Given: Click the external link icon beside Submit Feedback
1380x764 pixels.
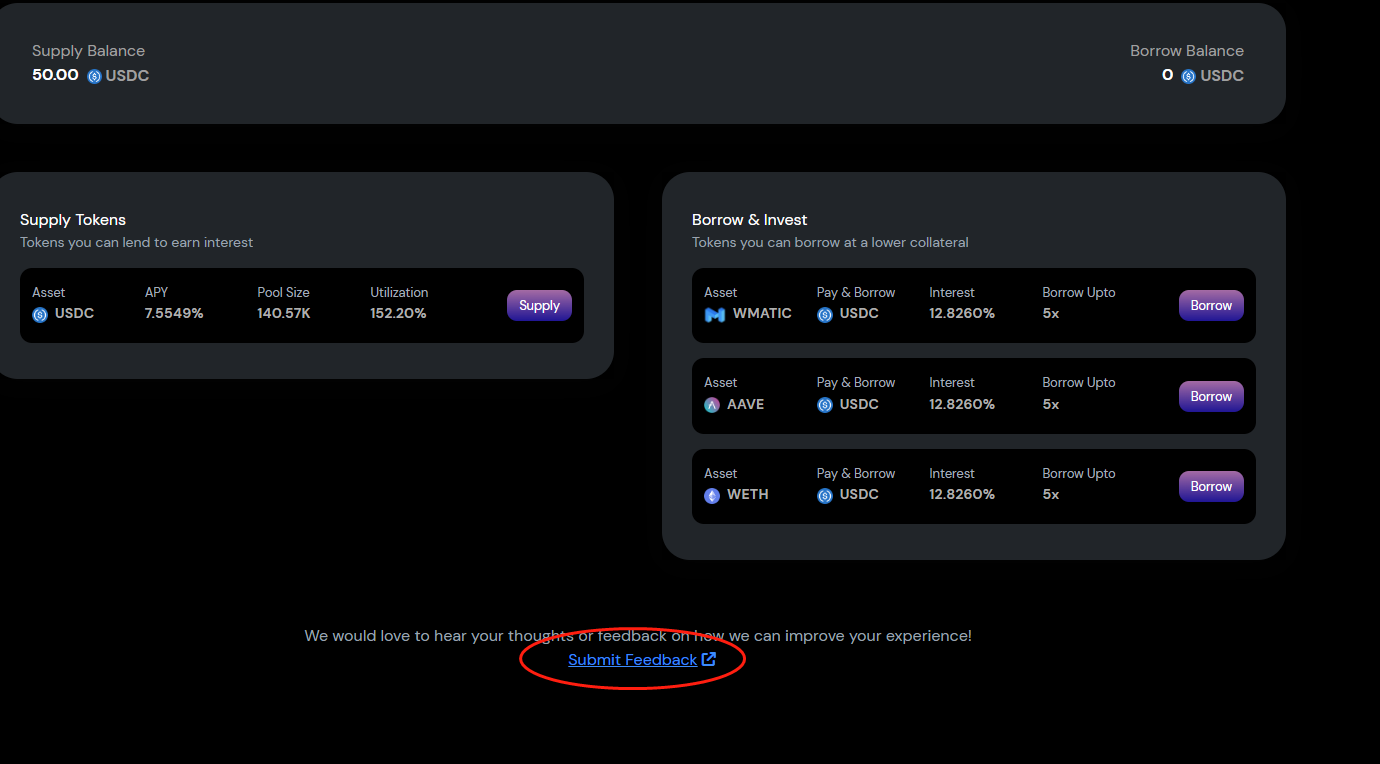Looking at the screenshot, I should tap(709, 659).
